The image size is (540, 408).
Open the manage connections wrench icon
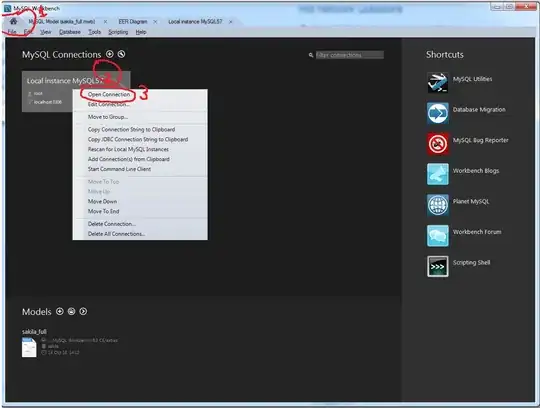pos(121,54)
